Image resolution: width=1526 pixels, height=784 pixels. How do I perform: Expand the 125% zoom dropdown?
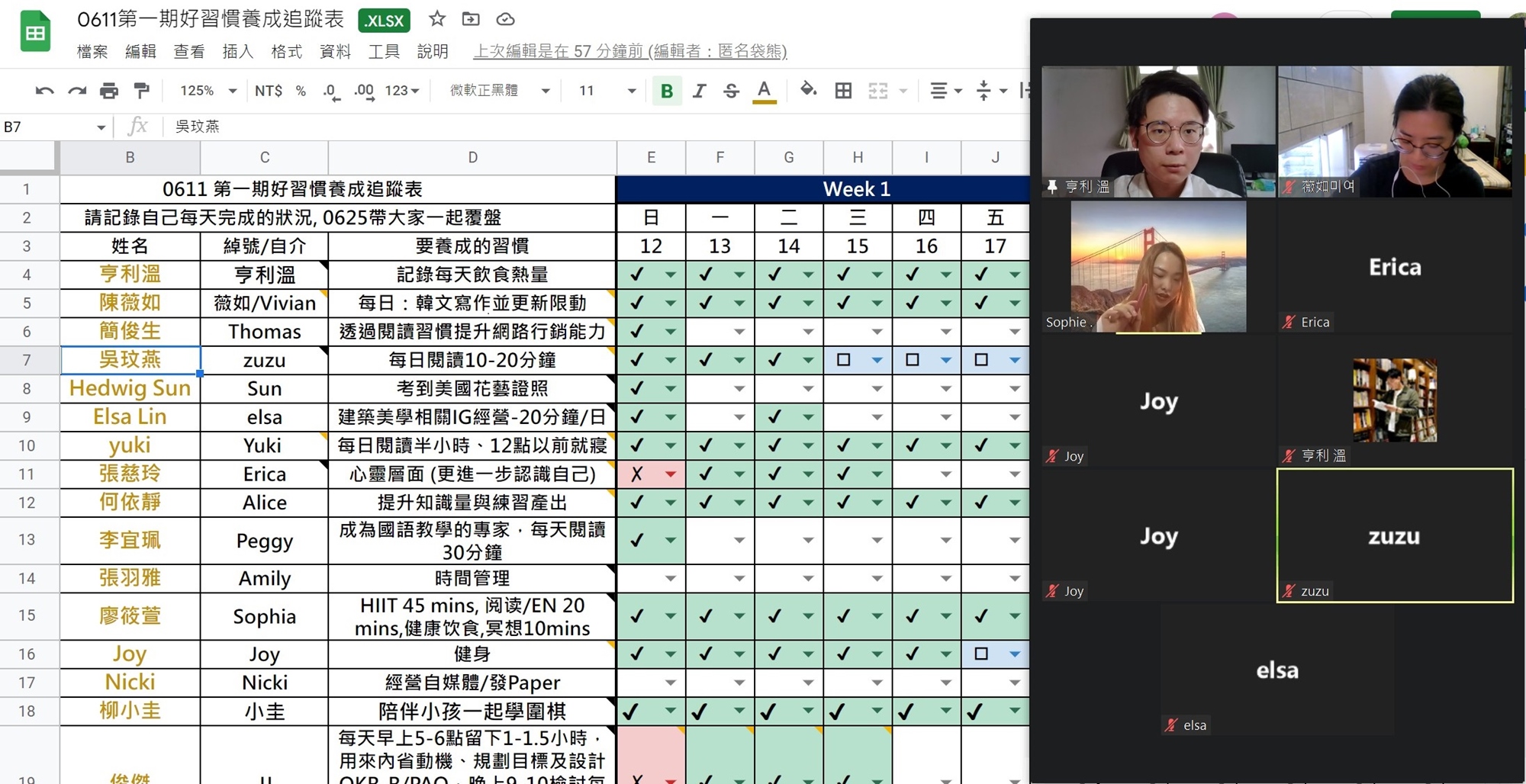tap(208, 91)
